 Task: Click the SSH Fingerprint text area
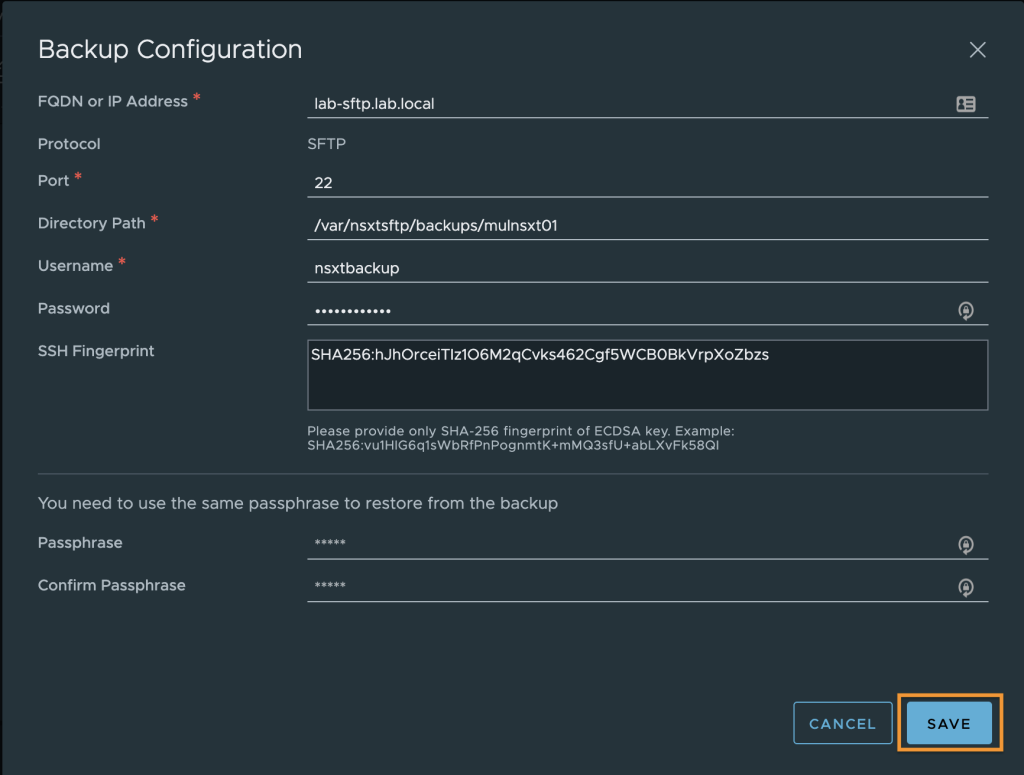point(647,375)
